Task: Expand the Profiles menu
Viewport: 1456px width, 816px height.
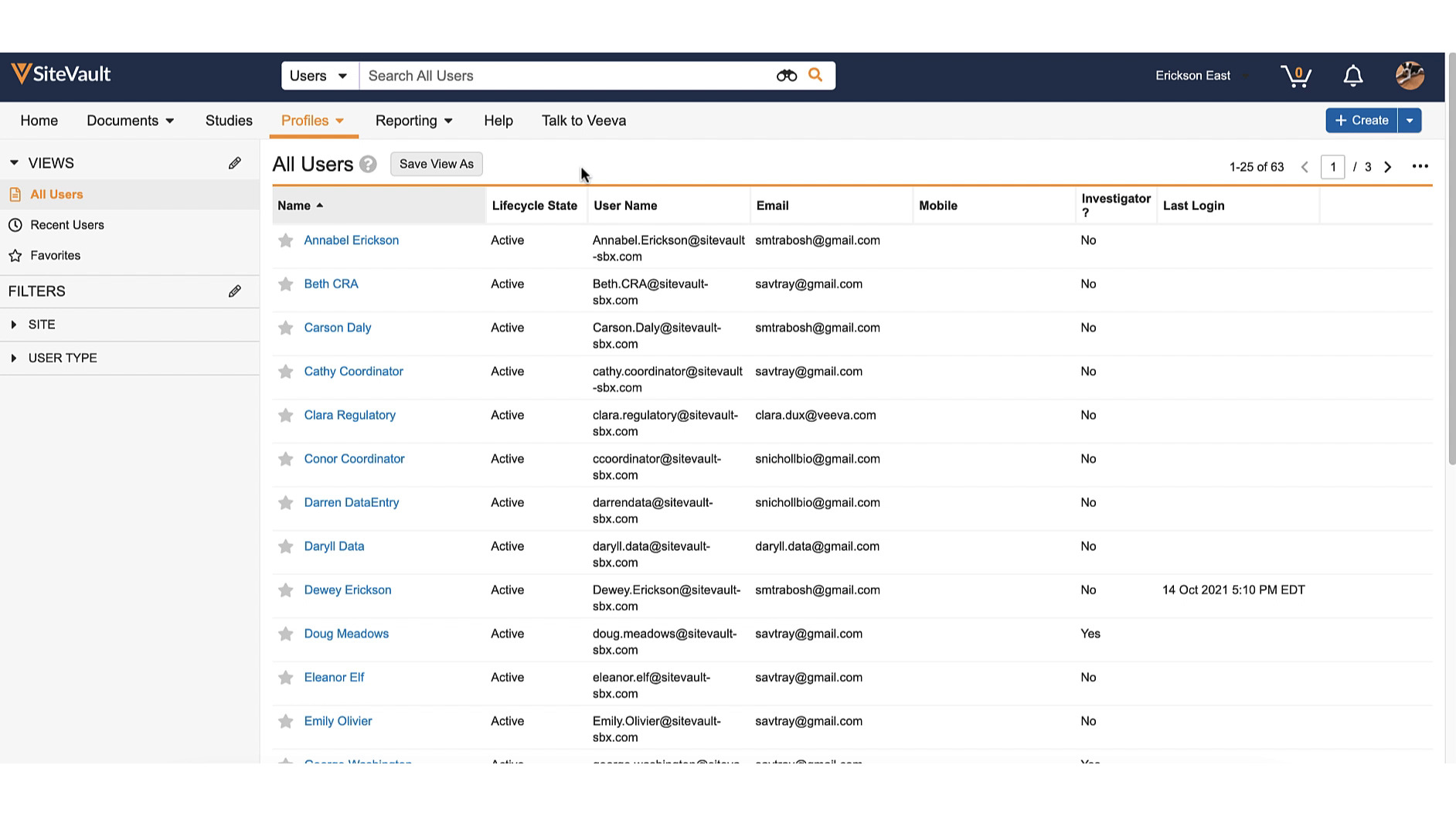Action: [313, 121]
